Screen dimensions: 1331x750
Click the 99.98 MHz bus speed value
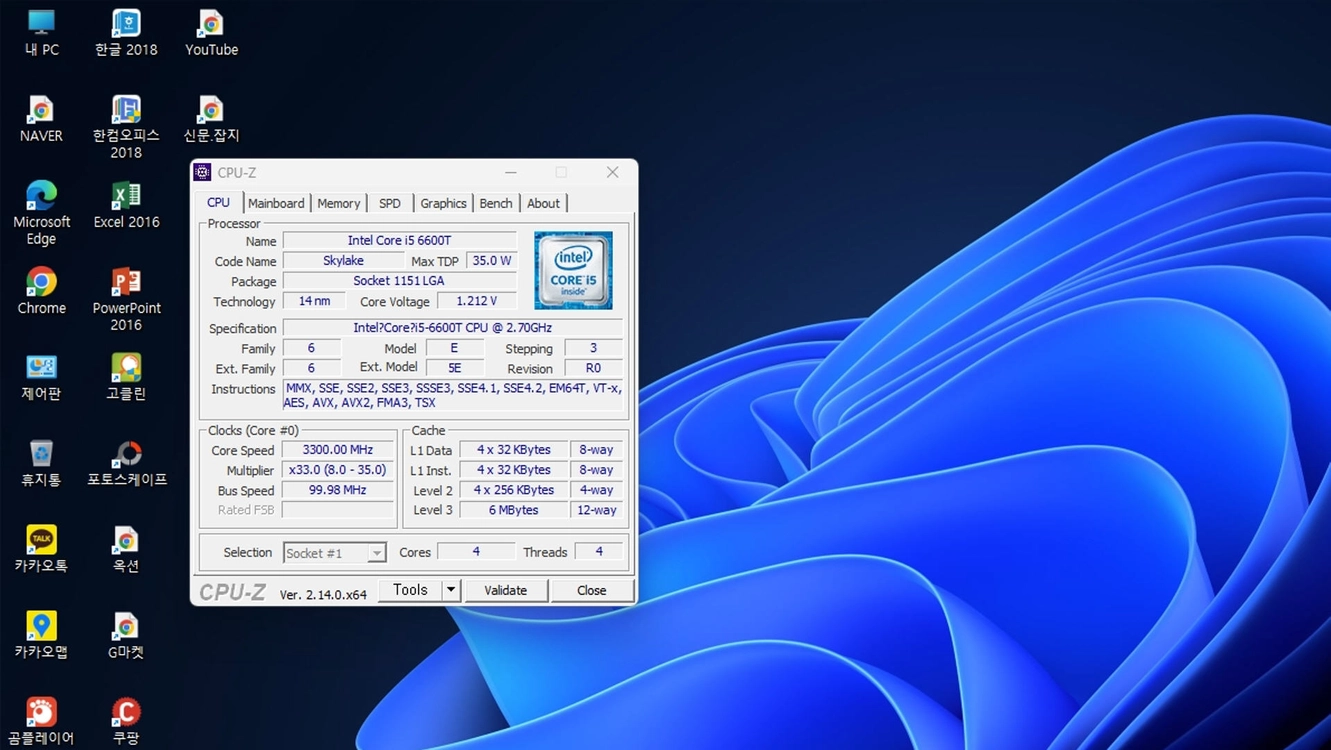(338, 490)
